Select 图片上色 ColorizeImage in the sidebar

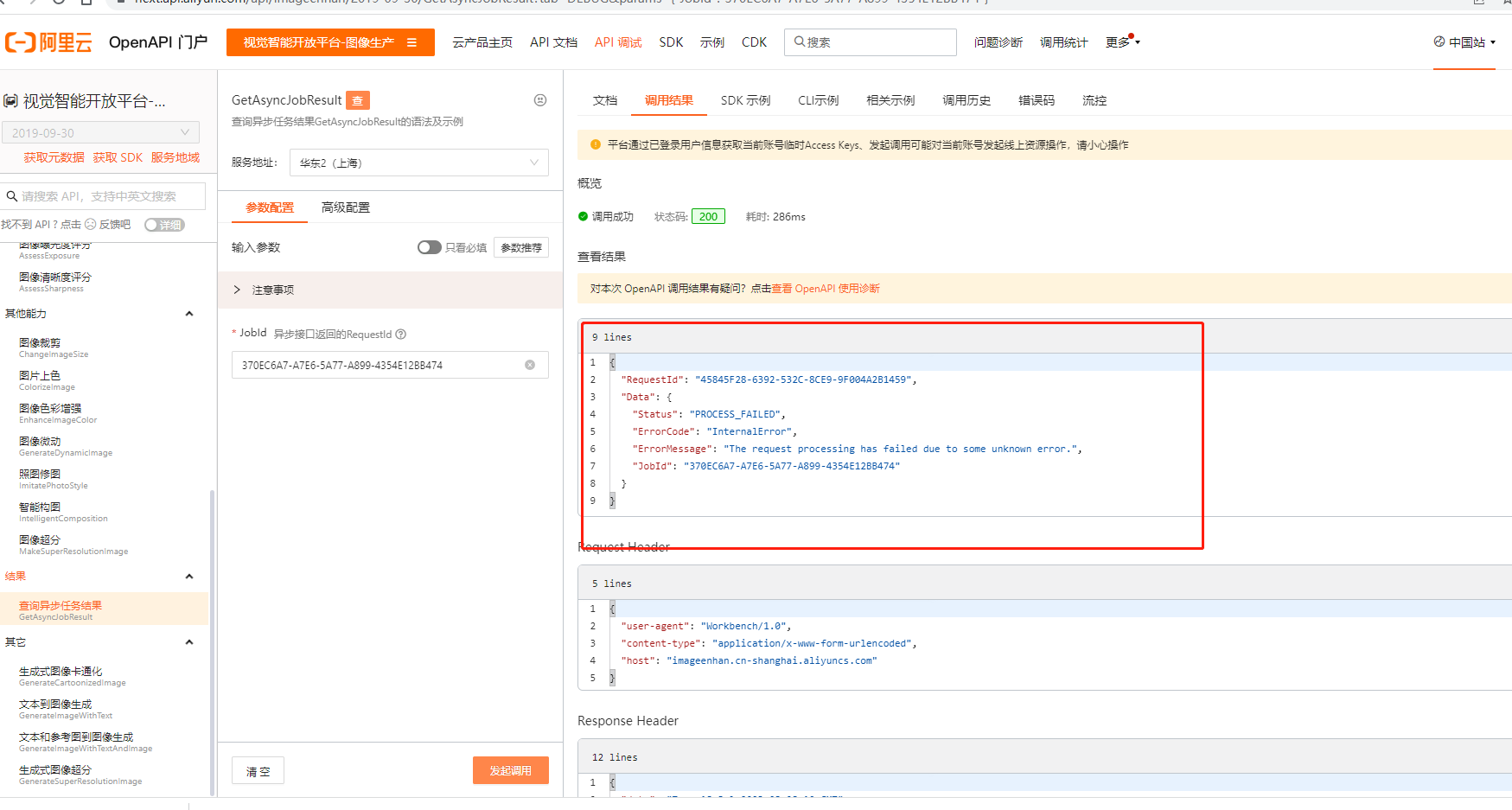47,380
